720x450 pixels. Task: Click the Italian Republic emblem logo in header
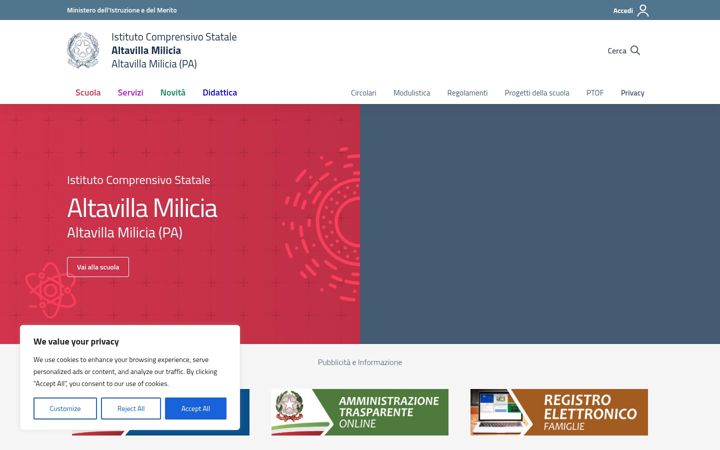tap(83, 50)
